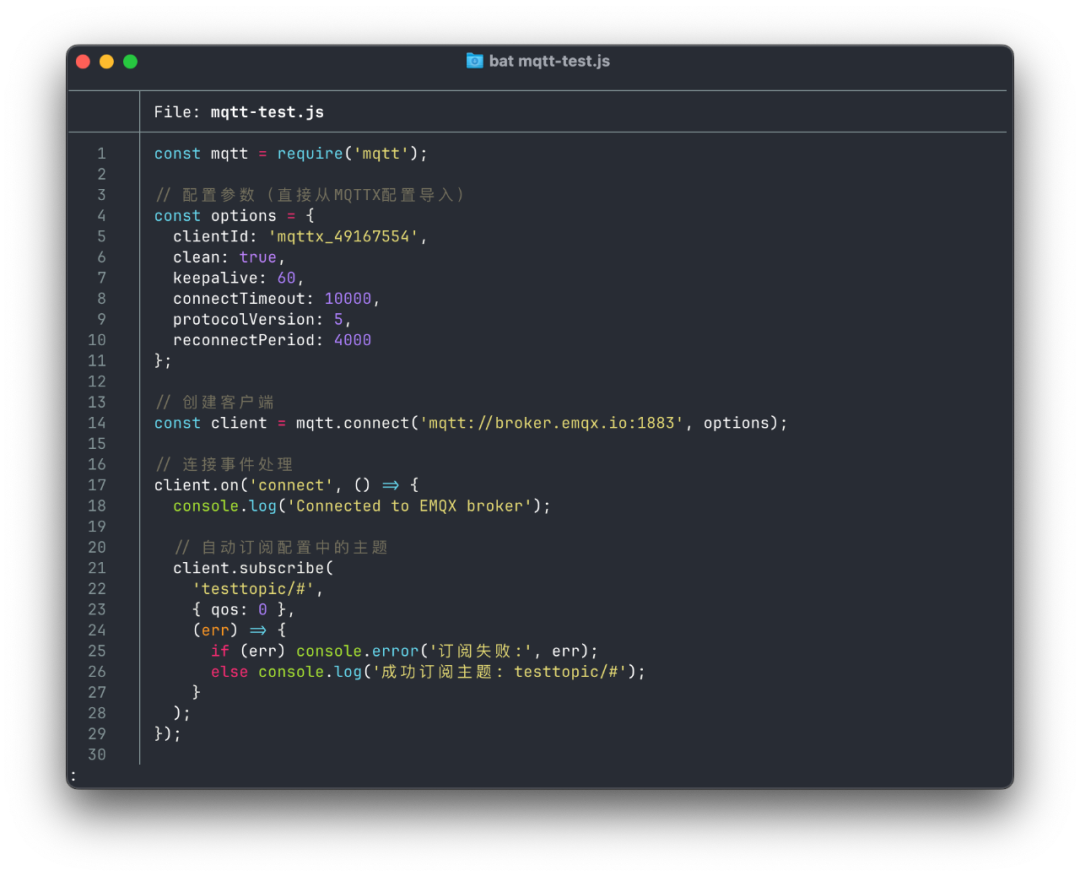This screenshot has width=1080, height=876.
Task: Click 'client.subscribe(' on line 21
Action: [253, 568]
